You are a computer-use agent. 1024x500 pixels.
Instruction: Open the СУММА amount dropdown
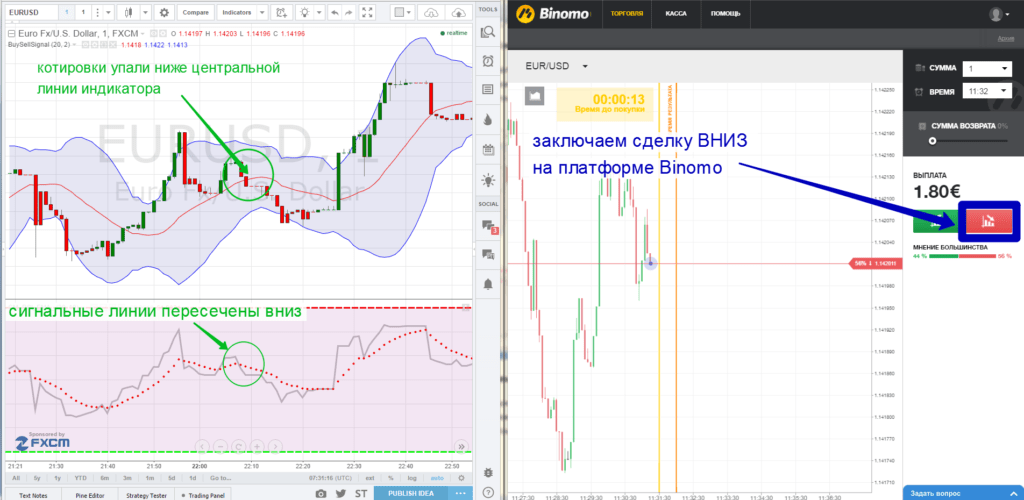tap(987, 69)
